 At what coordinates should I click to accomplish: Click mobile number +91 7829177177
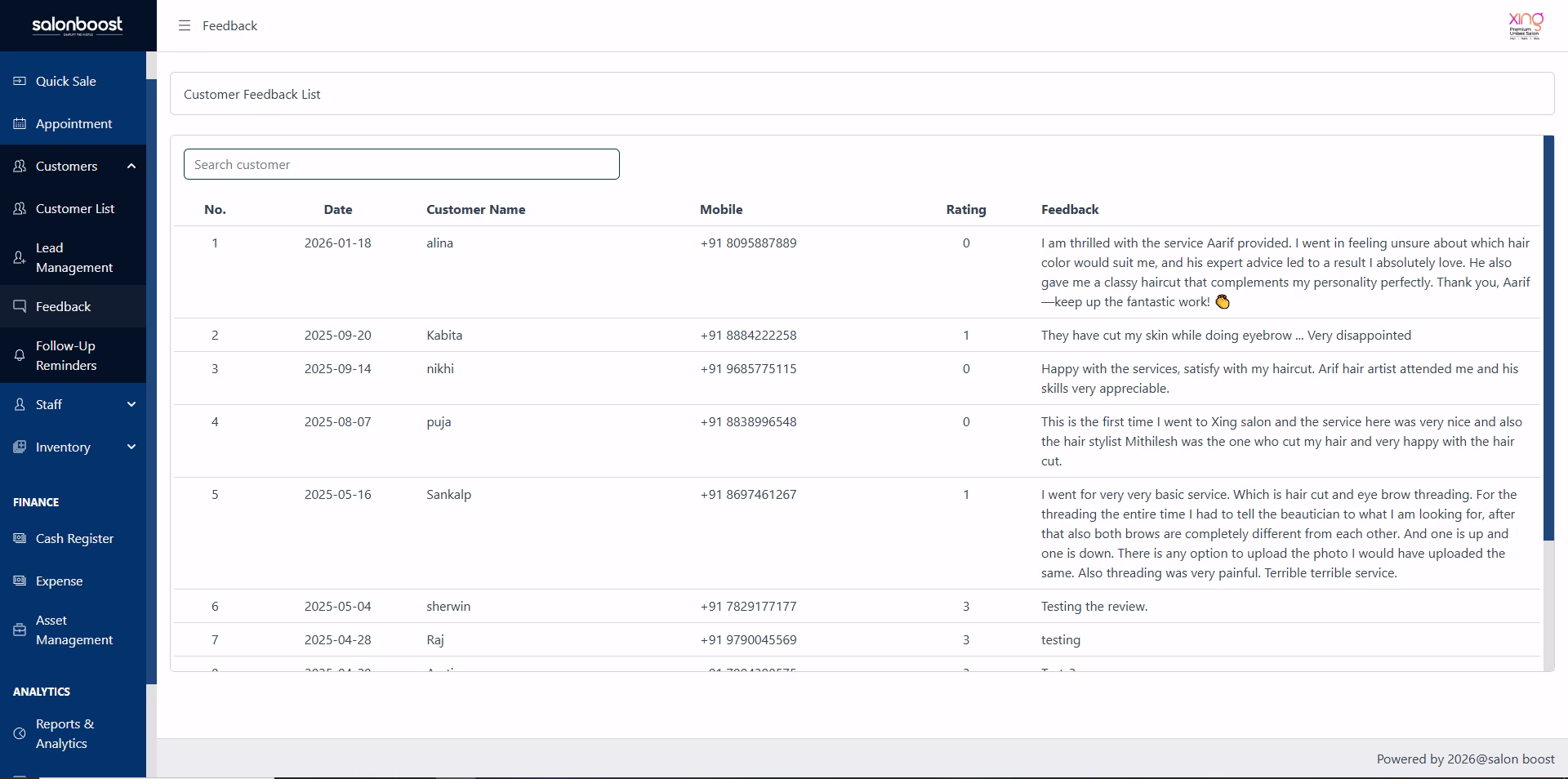coord(748,606)
